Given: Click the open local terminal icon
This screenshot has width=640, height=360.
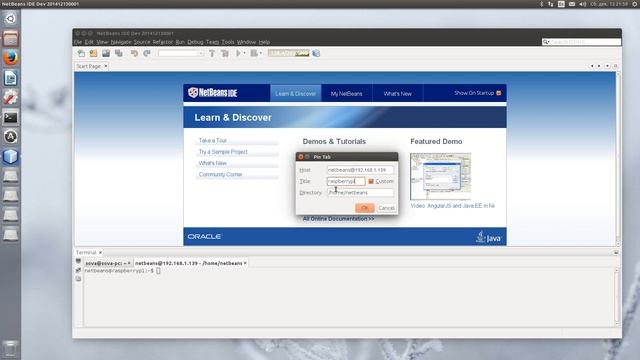Looking at the screenshot, I should coord(78,261).
